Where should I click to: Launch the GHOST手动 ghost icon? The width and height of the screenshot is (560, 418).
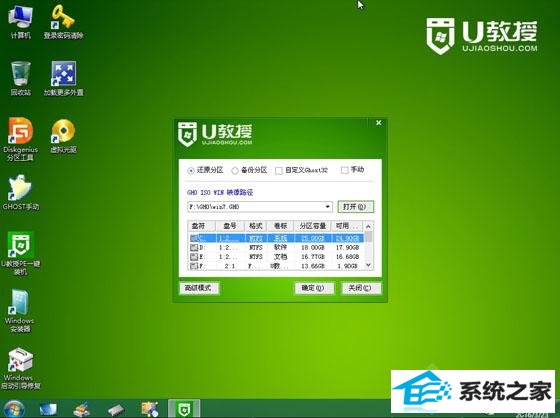coord(20,192)
